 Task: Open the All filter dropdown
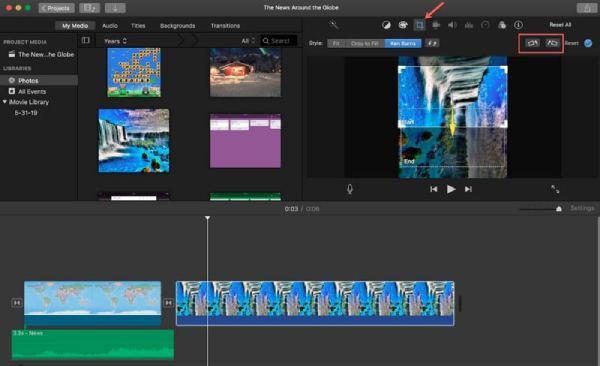pos(248,41)
